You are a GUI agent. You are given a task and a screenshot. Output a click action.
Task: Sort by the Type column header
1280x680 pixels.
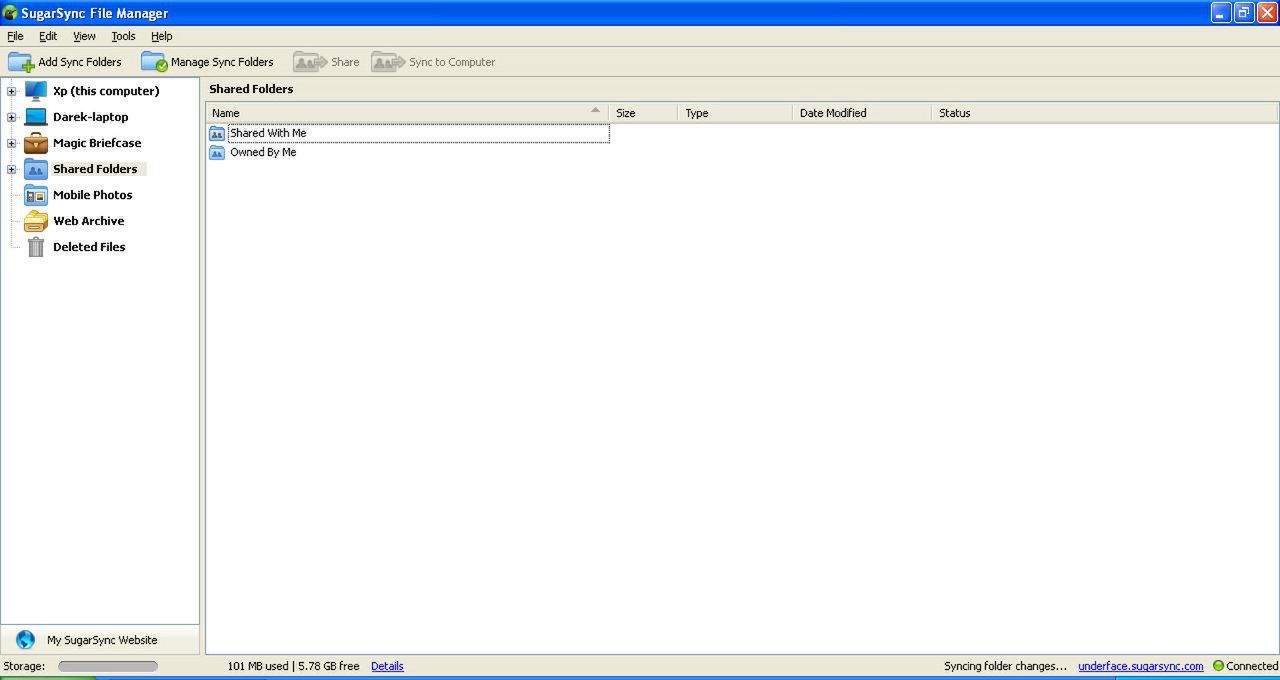point(735,113)
